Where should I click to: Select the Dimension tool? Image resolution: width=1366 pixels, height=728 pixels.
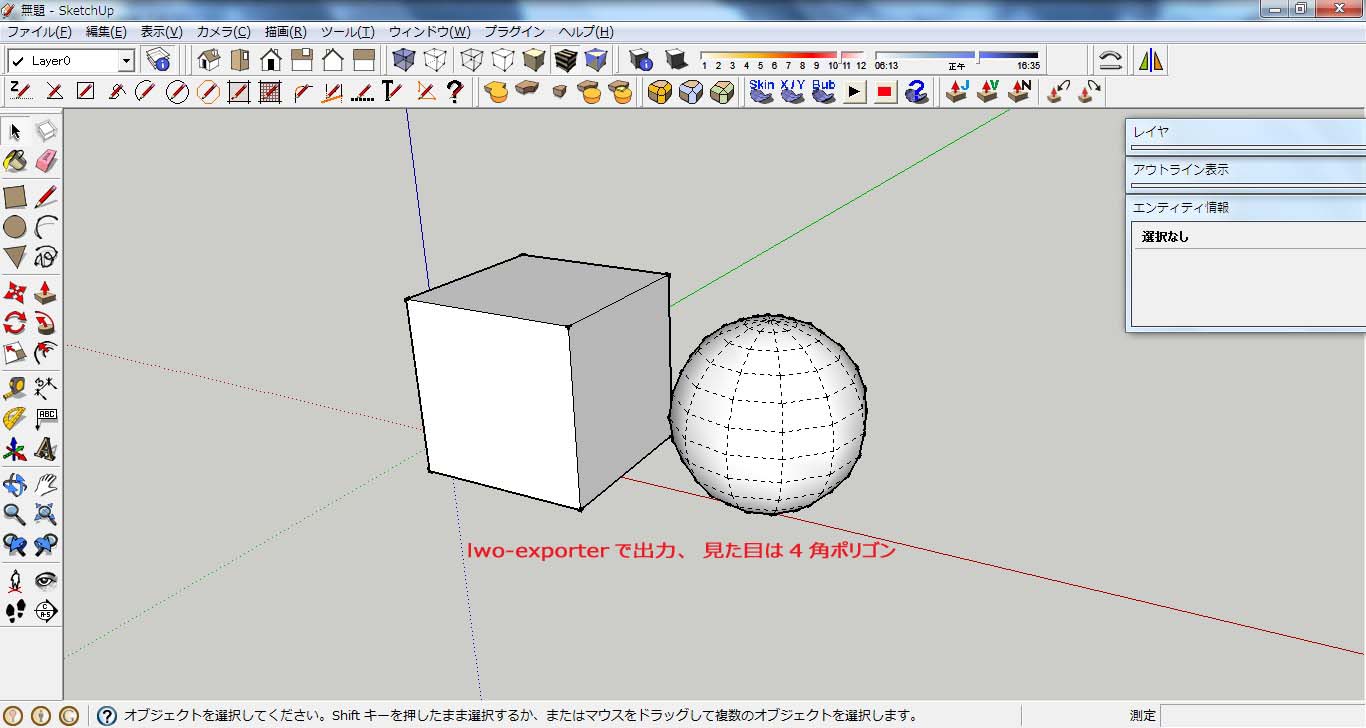tap(46, 388)
